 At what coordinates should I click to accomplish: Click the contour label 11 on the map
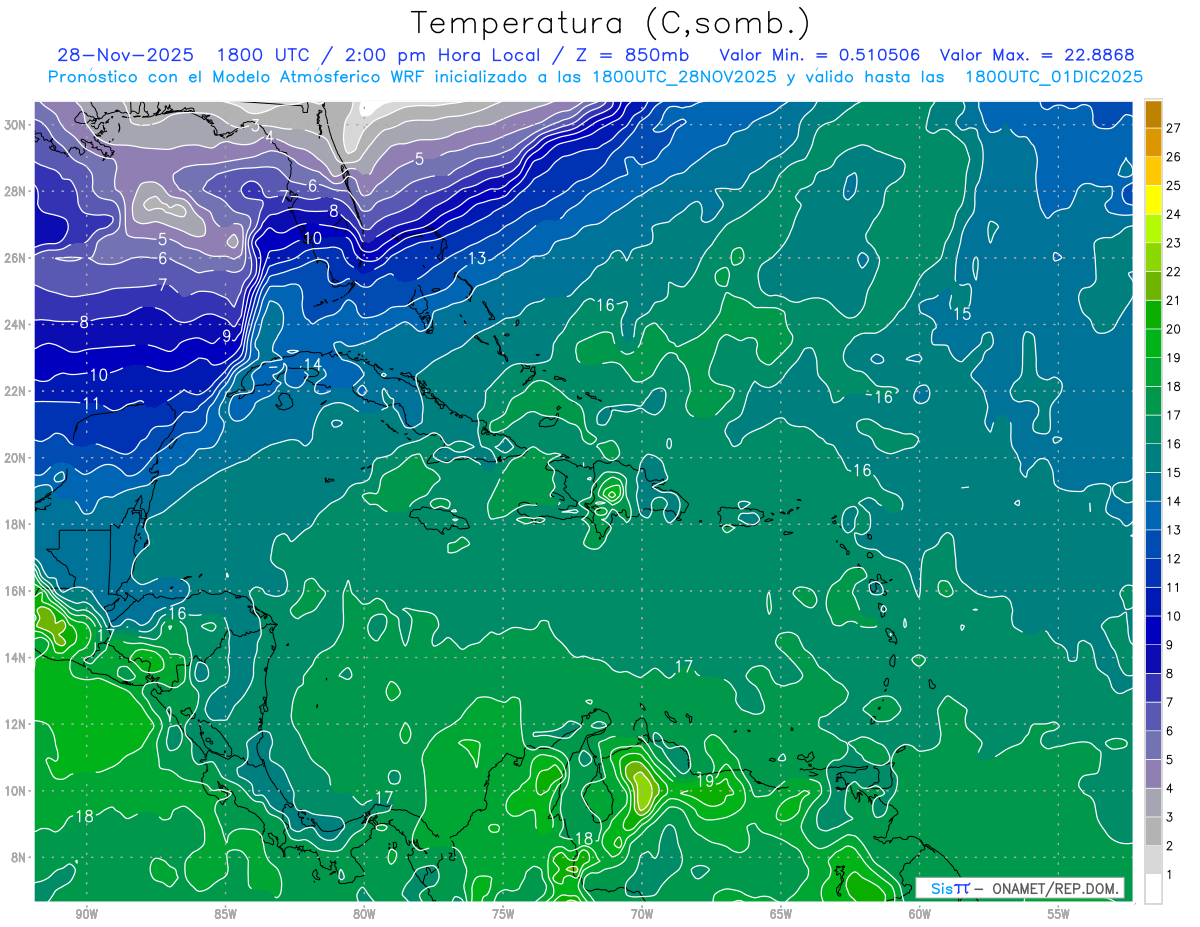pyautogui.click(x=91, y=403)
